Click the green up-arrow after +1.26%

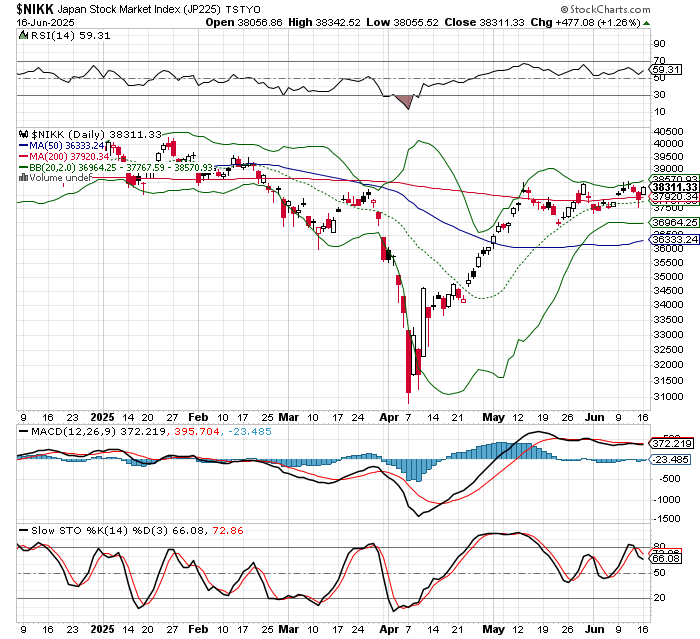pos(646,23)
